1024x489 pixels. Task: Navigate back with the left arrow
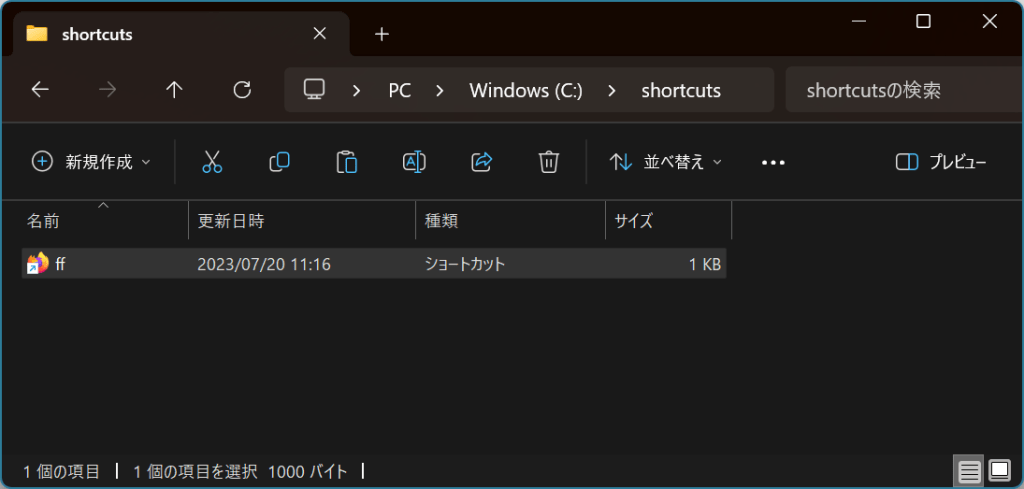(x=40, y=90)
